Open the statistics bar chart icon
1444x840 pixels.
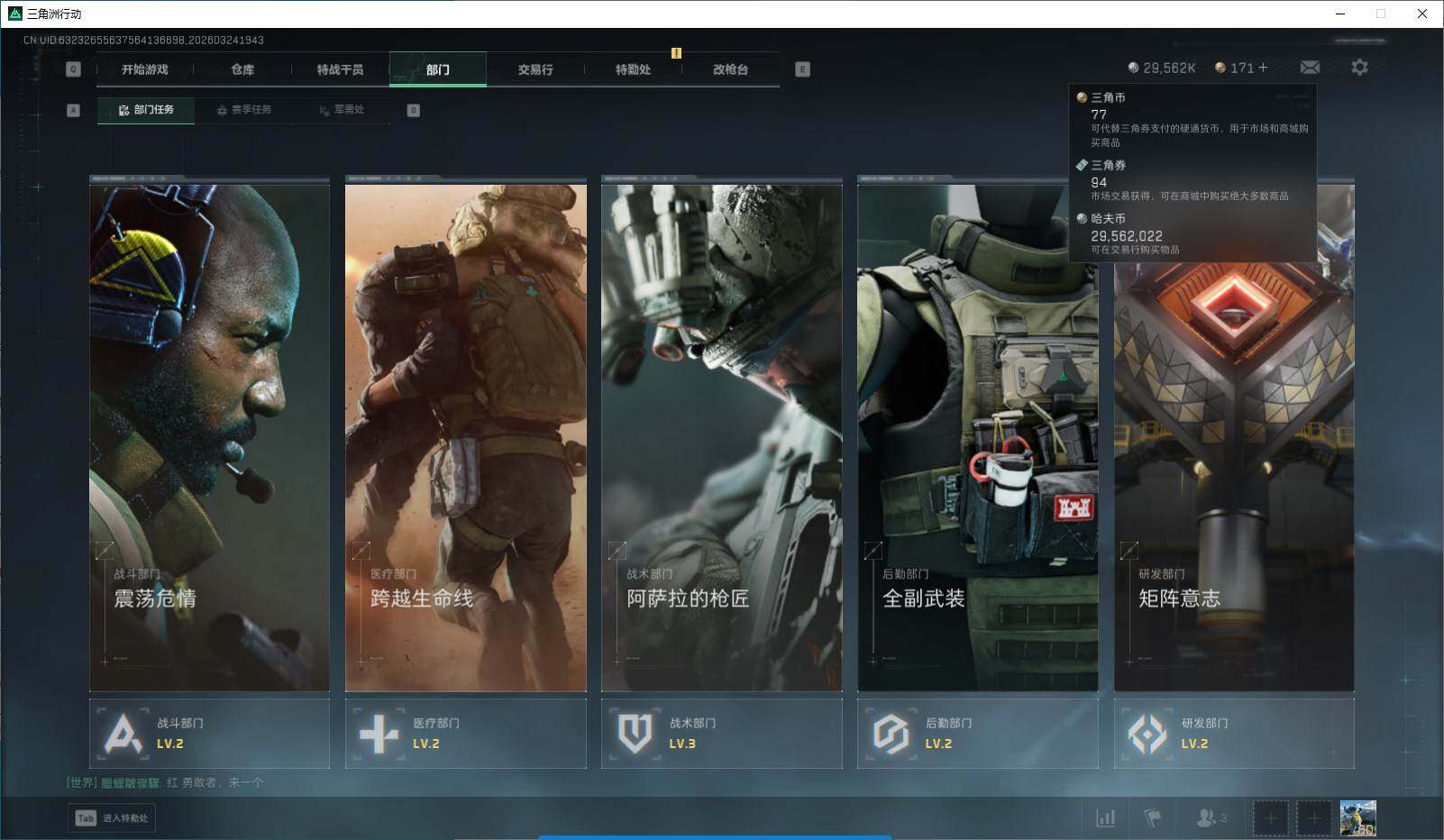pyautogui.click(x=1105, y=817)
